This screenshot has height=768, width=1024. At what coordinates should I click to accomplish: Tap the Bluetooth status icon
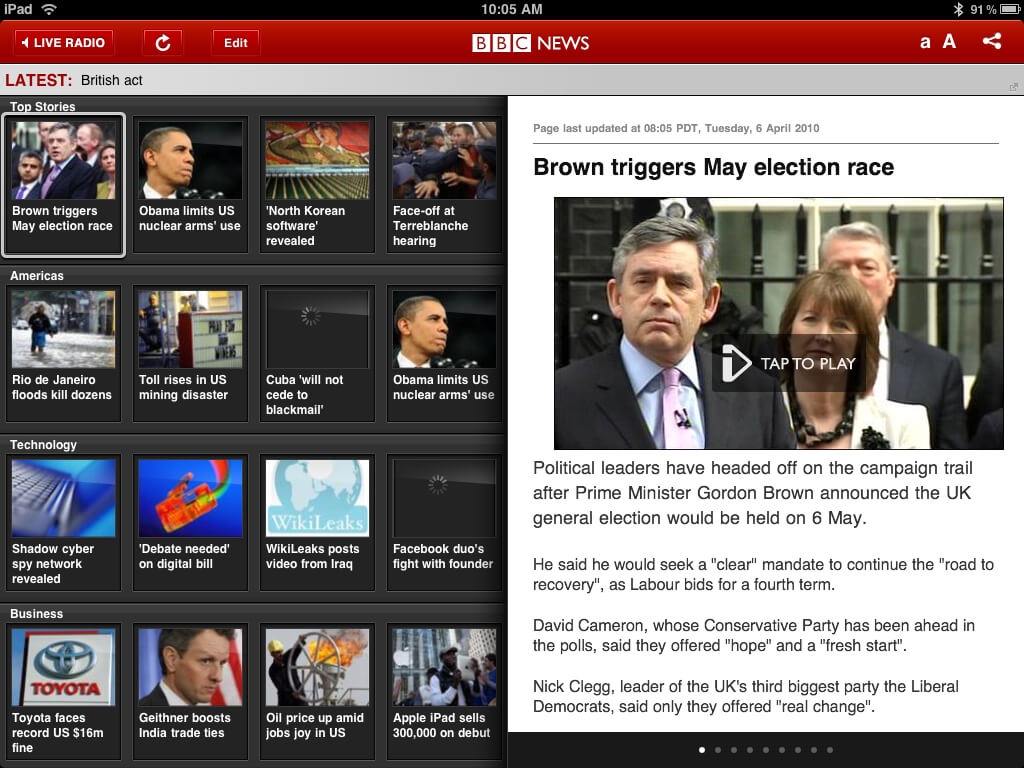click(x=958, y=9)
